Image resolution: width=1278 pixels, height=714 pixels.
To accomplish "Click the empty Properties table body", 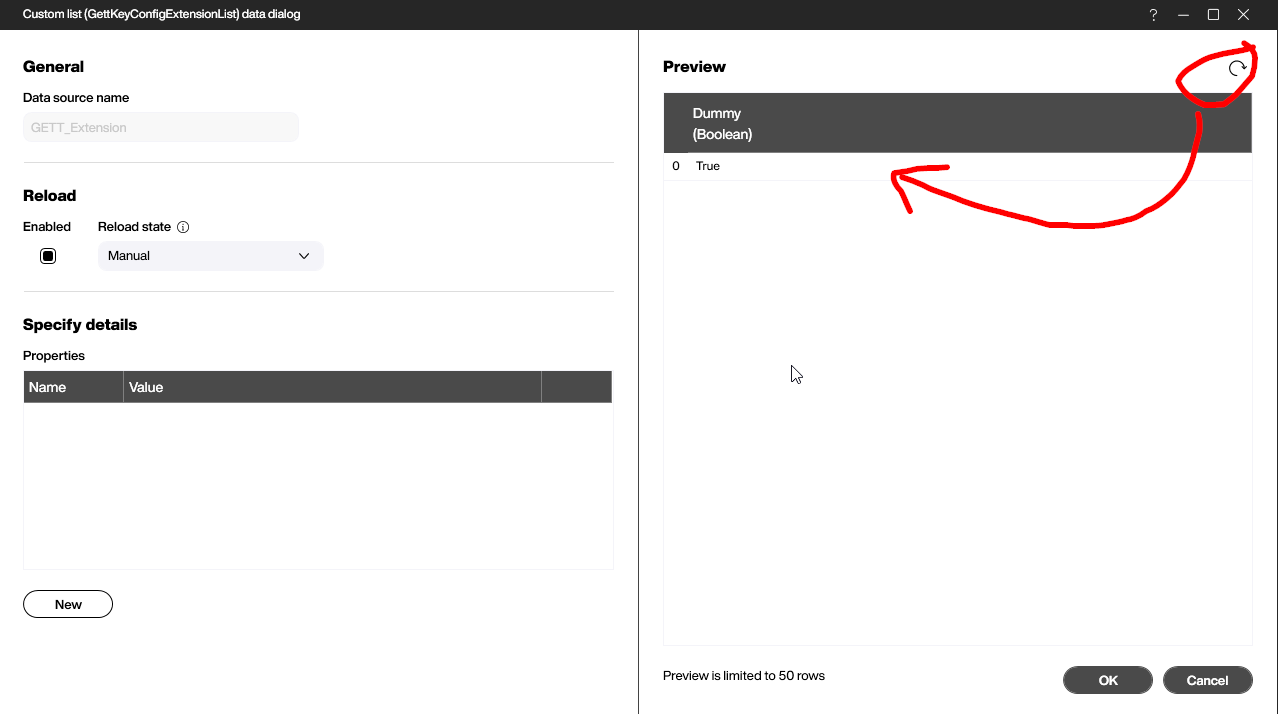I will [x=317, y=485].
